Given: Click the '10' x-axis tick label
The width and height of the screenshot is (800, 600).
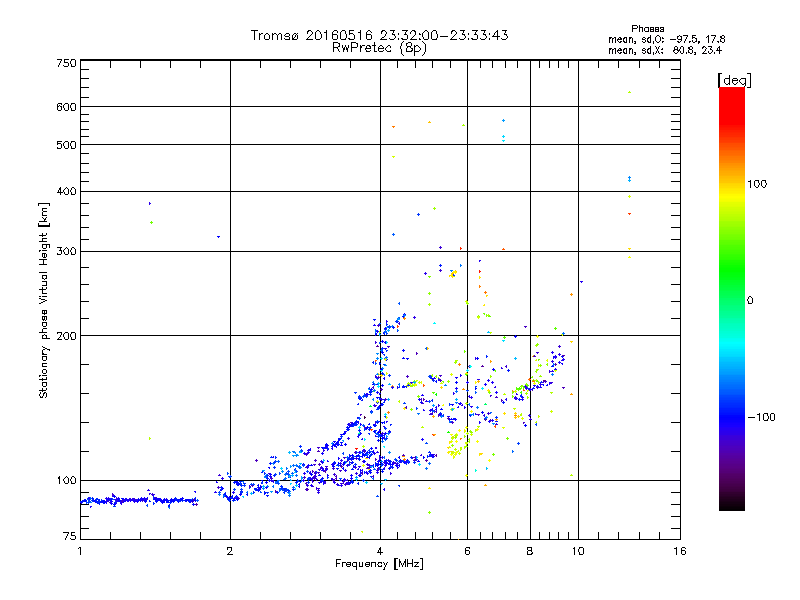Looking at the screenshot, I should 578,551.
